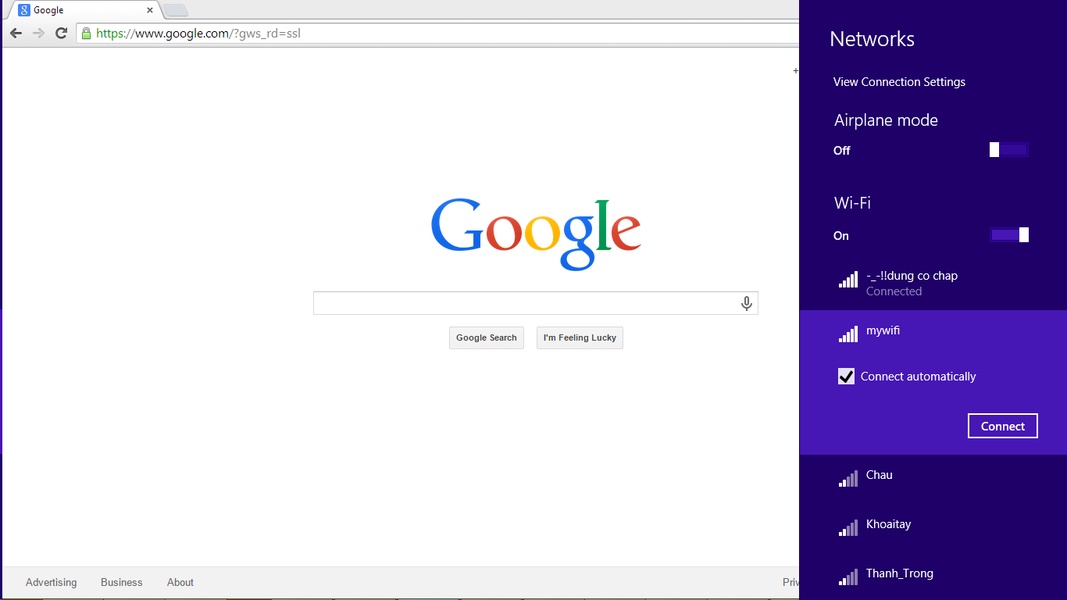Select the Khoaitay Wi-Fi network
1067x600 pixels.
coord(933,528)
